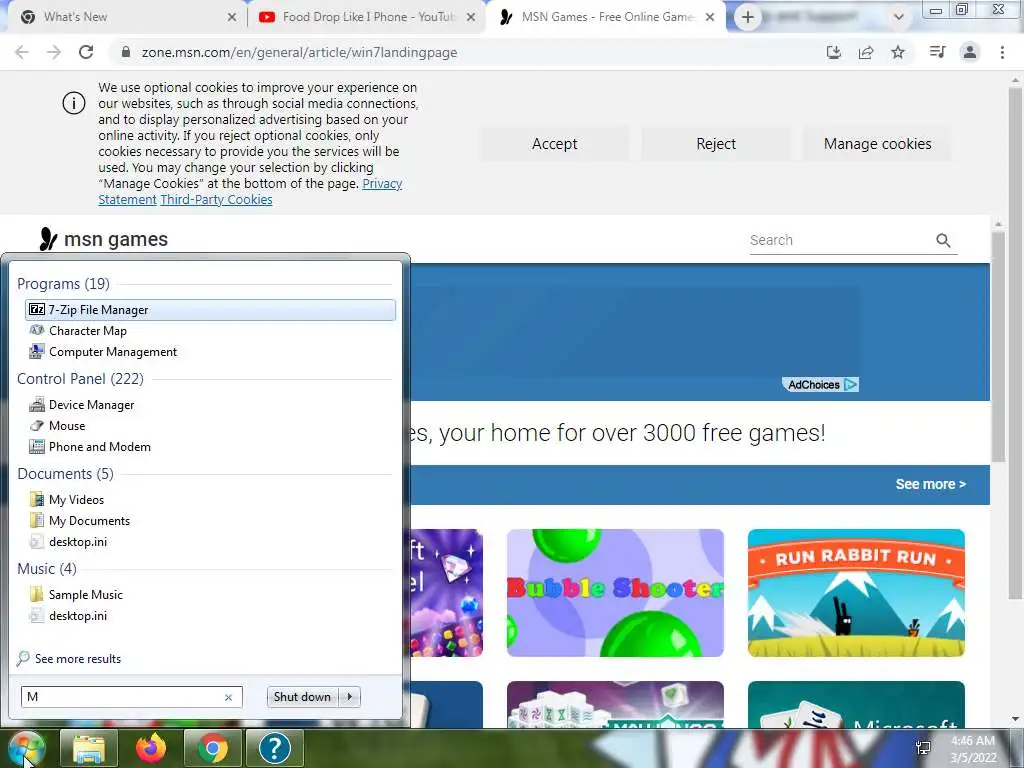1024x768 pixels.
Task: Open desktop.ini under Music
Action: coord(210,615)
